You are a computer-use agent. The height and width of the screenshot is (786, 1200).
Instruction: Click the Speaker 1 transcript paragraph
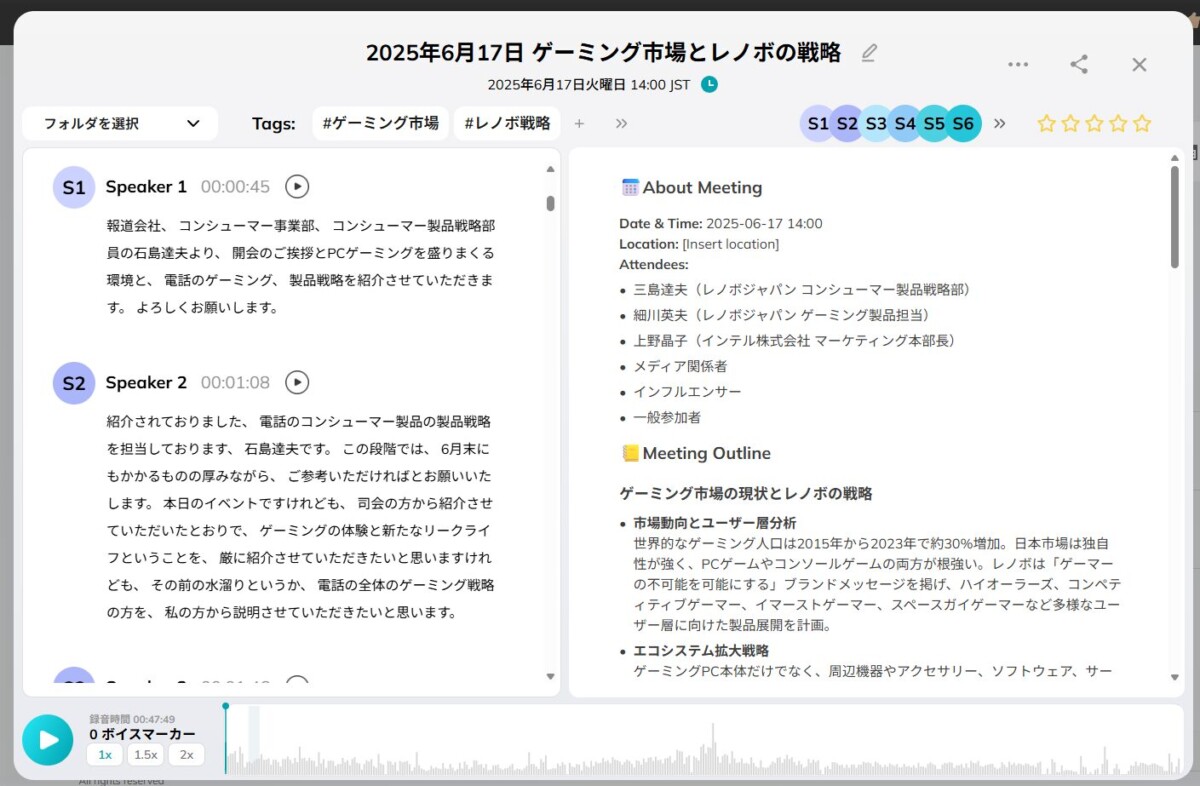[x=300, y=266]
